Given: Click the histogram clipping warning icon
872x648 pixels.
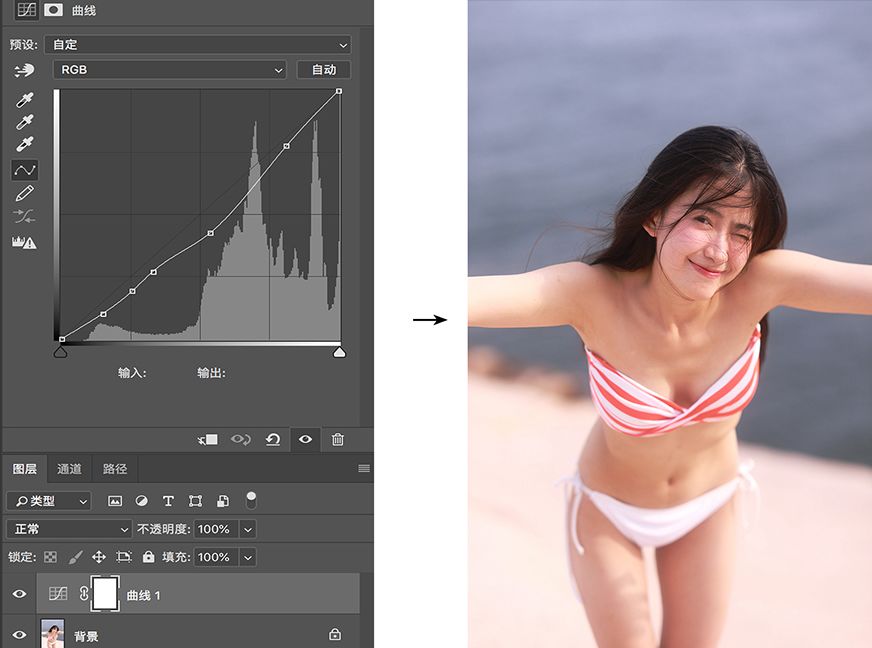Looking at the screenshot, I should coord(24,242).
